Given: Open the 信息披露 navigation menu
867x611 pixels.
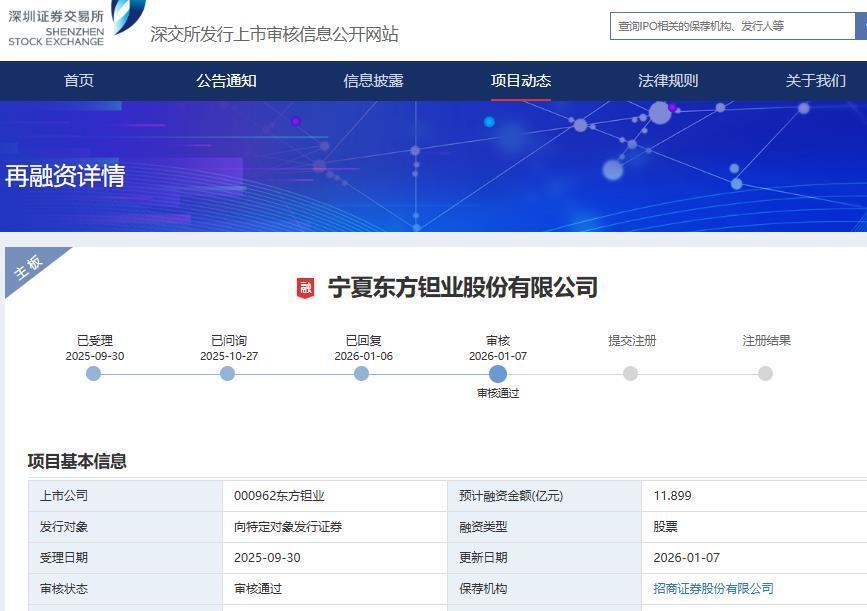Looking at the screenshot, I should click(x=372, y=81).
